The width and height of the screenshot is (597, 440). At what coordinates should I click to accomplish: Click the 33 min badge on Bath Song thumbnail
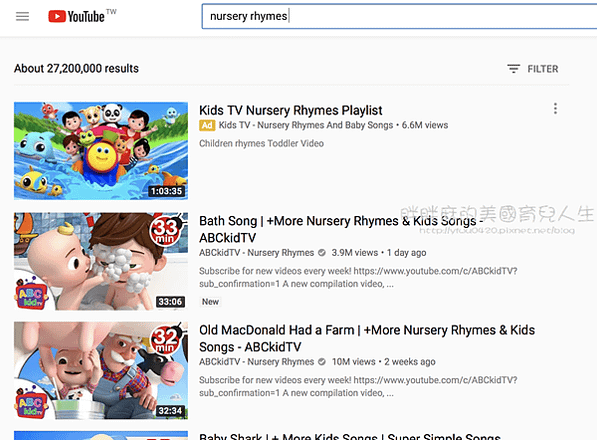165,231
